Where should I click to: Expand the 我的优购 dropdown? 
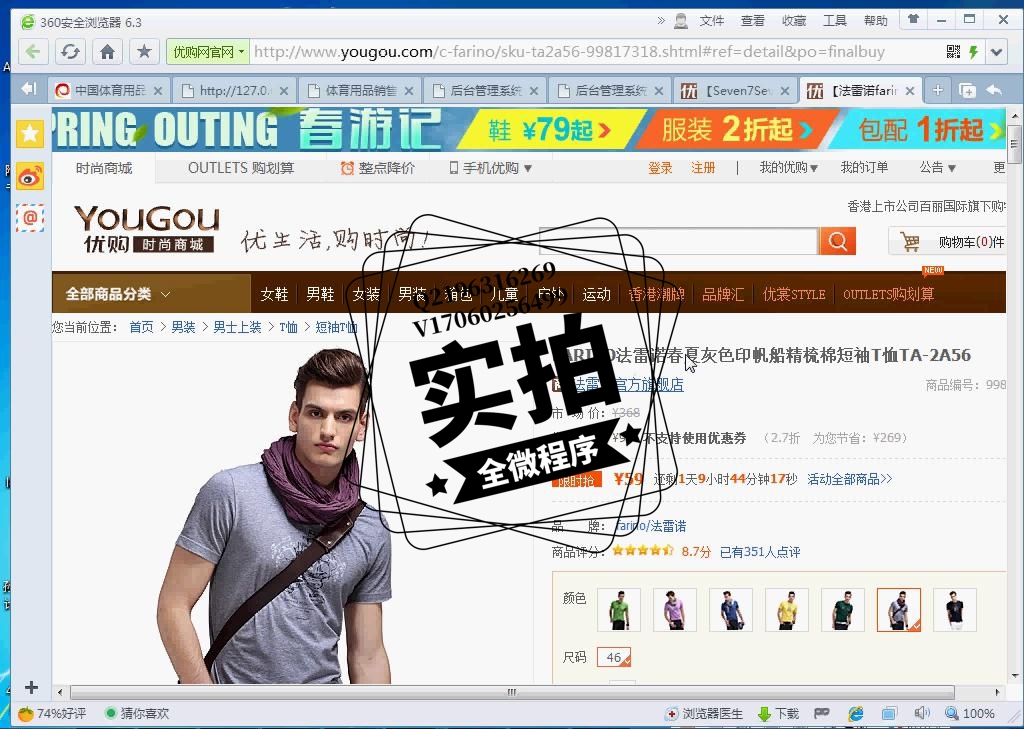(x=788, y=168)
